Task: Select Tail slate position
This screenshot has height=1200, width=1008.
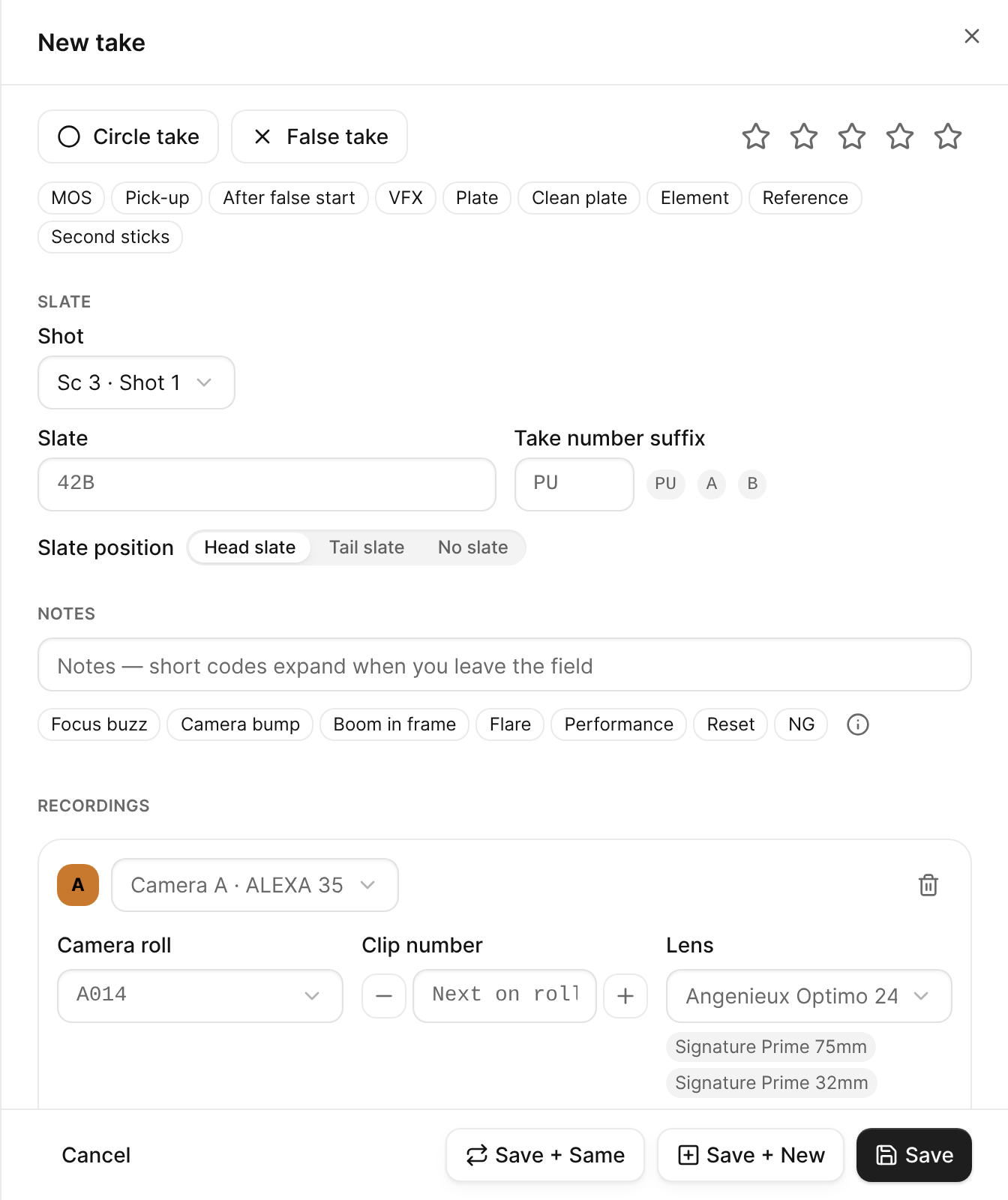Action: tap(367, 547)
